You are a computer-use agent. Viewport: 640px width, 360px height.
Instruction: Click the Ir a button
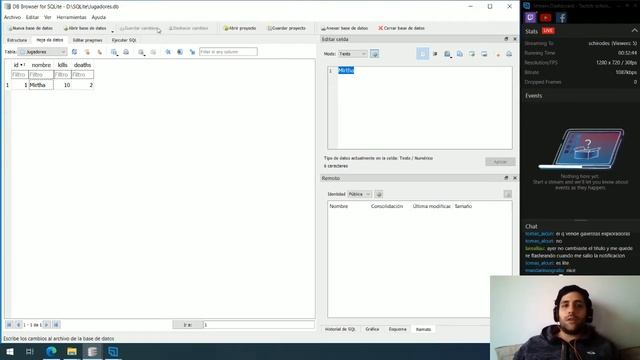pos(188,325)
